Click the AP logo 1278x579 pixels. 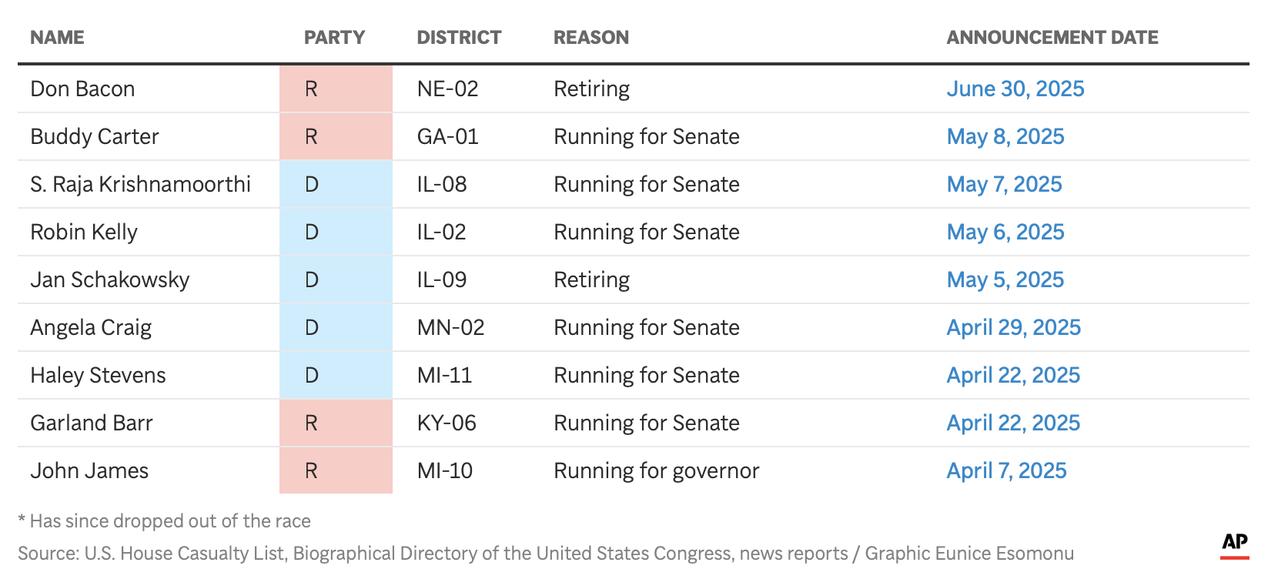pos(1234,544)
